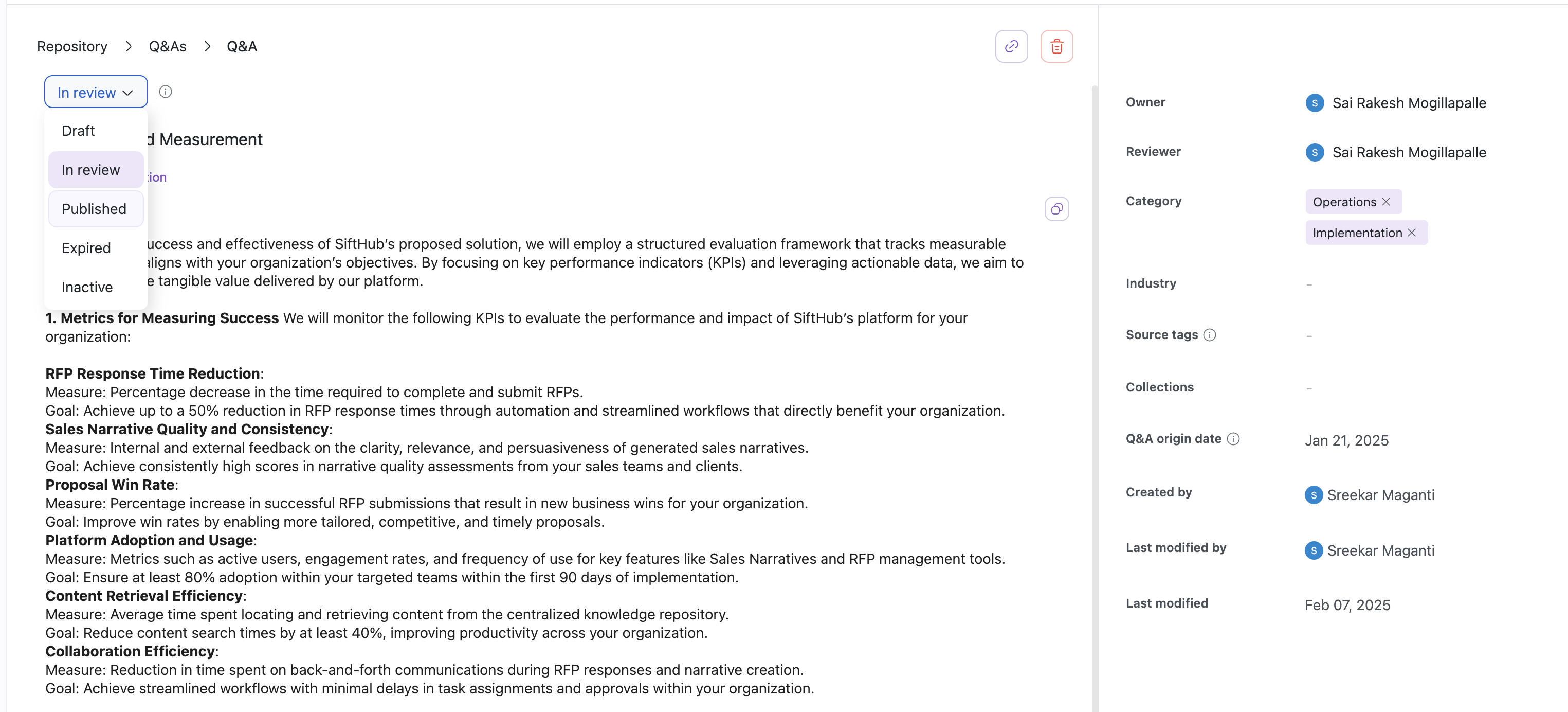Click the Q&A origin date Jan 21, 2025
Screen dimensions: 1568x712
pos(1346,440)
